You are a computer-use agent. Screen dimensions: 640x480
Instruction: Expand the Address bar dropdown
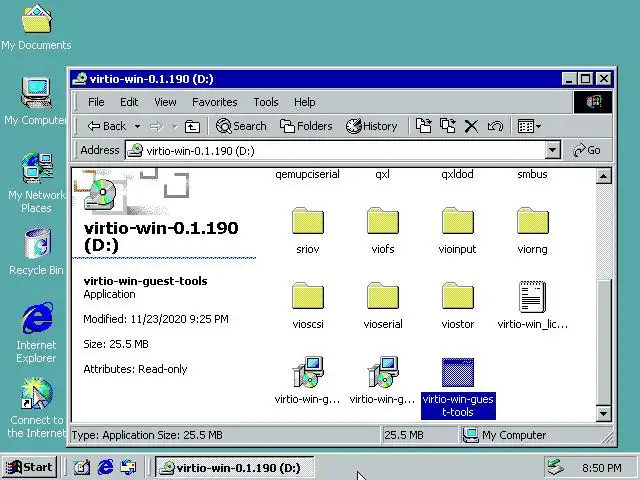[552, 151]
